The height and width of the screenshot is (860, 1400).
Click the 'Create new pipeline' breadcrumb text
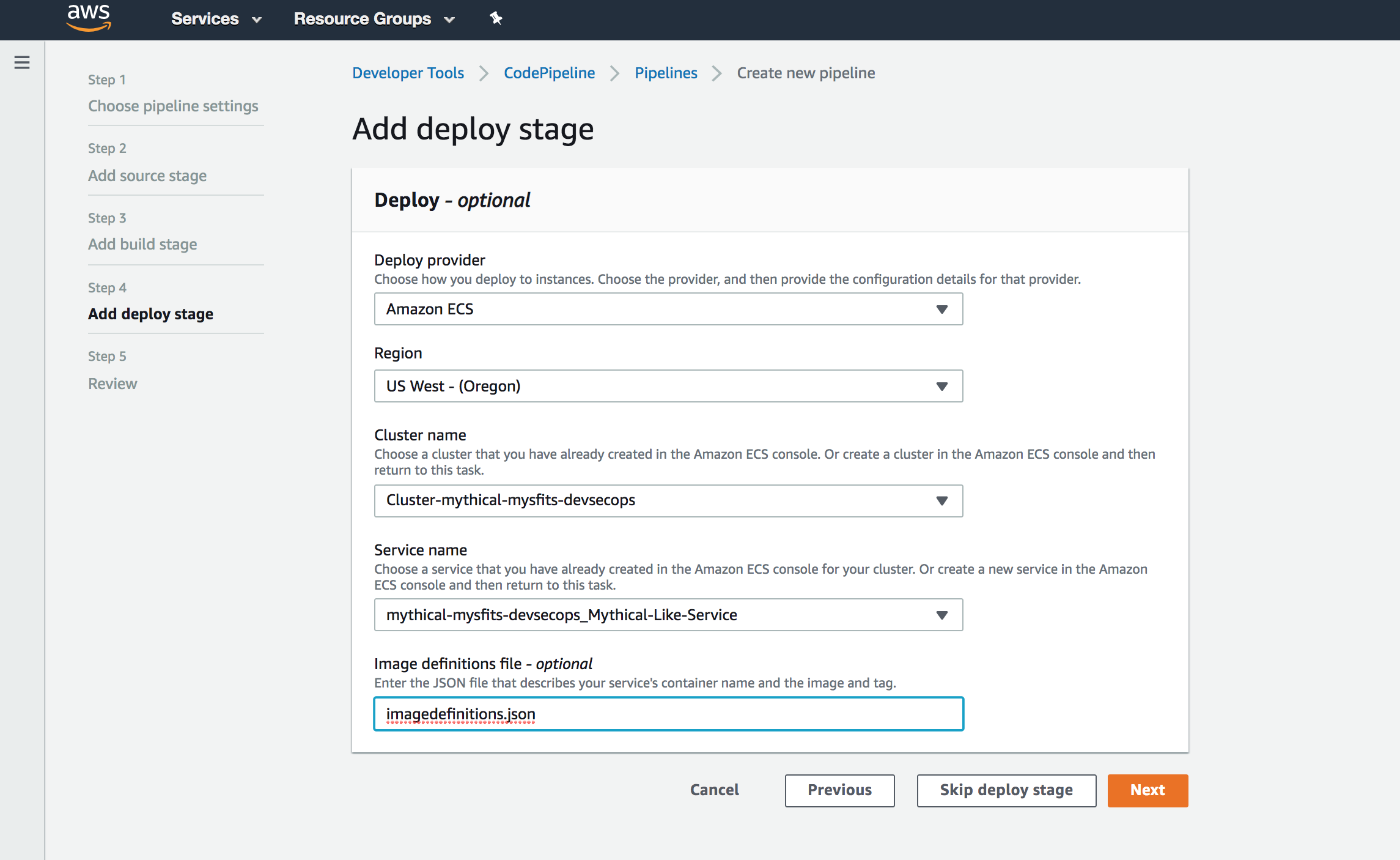tap(806, 73)
